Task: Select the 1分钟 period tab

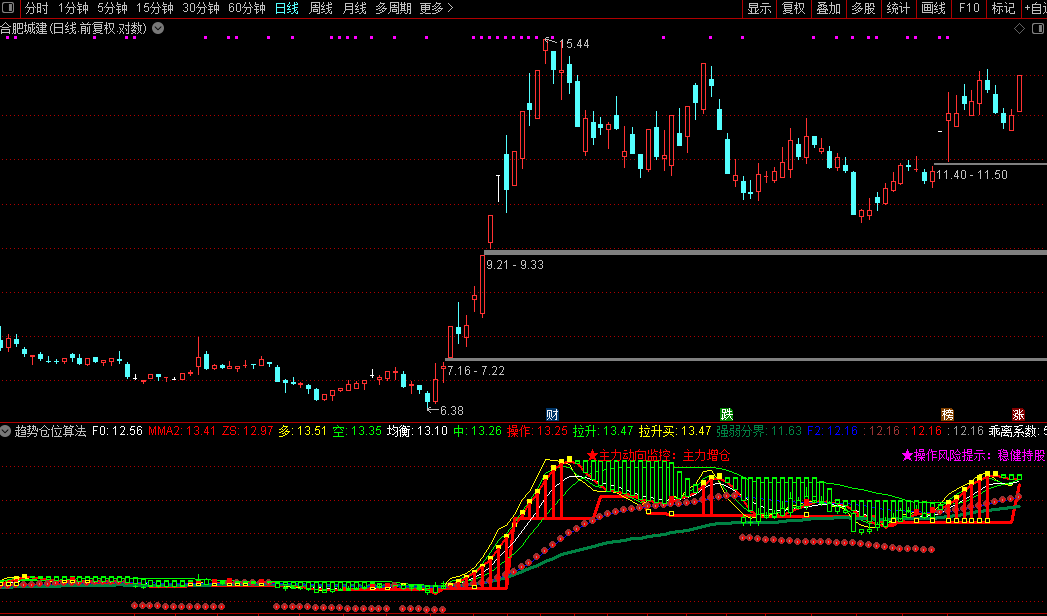Action: 73,8
